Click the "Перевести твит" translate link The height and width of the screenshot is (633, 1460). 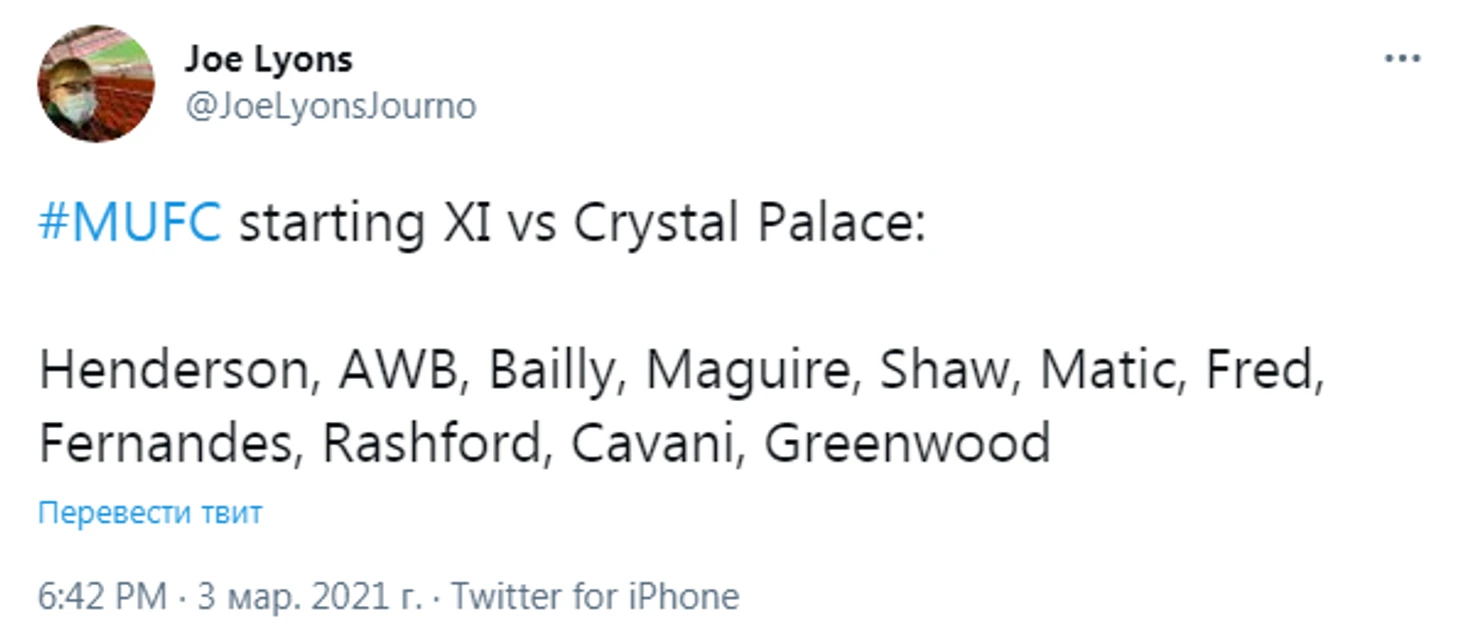pos(150,514)
